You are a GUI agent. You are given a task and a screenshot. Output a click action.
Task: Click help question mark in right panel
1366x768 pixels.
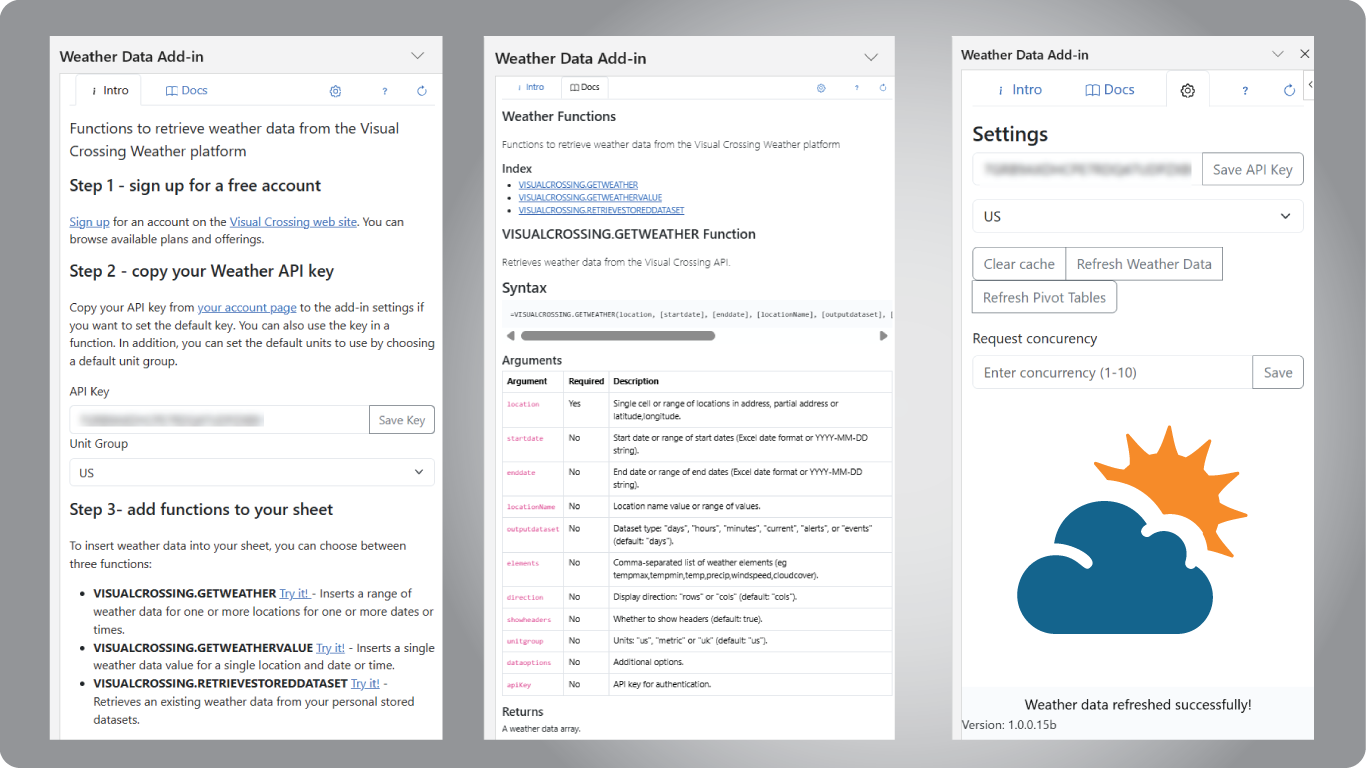1245,90
